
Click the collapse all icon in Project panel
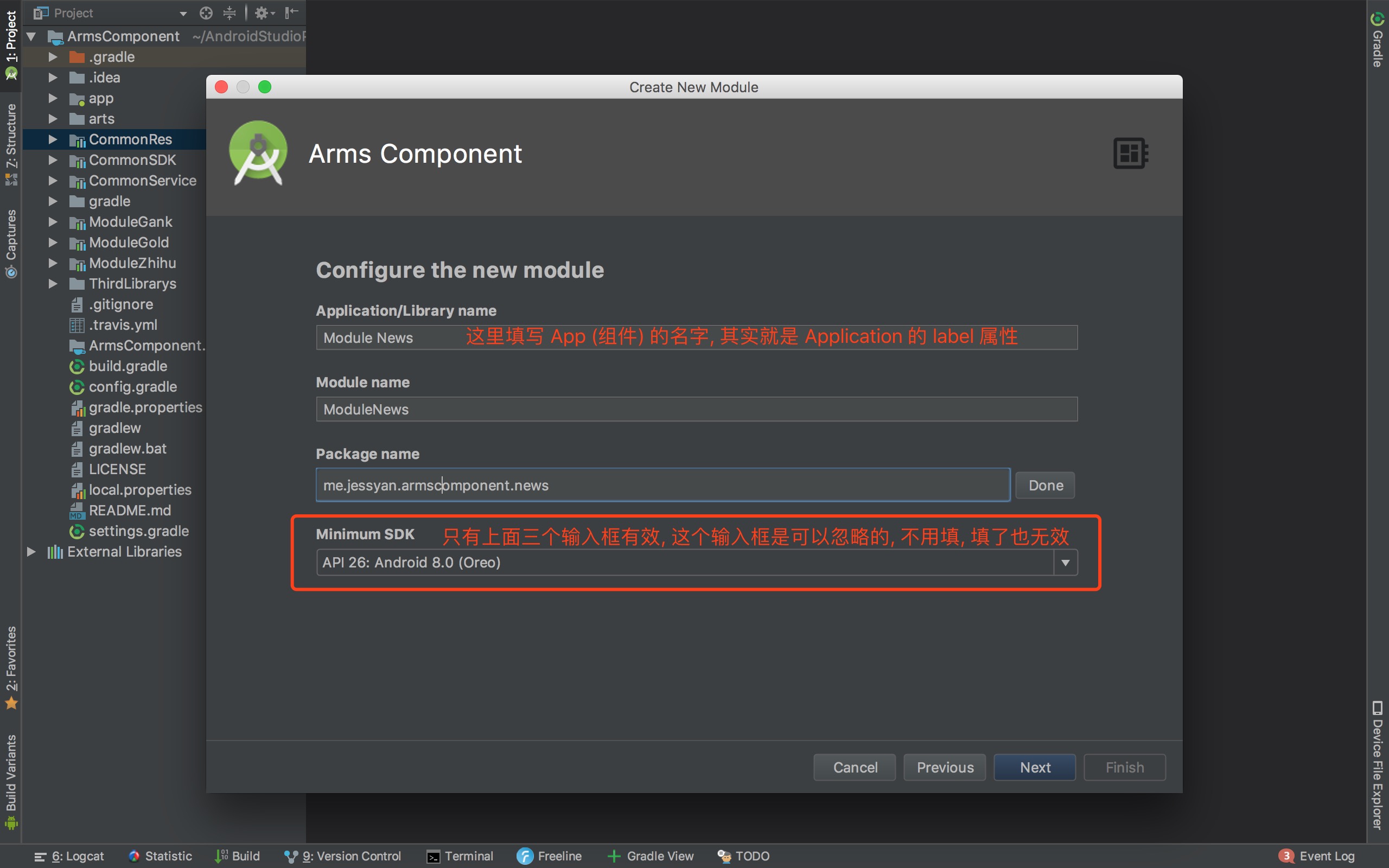pyautogui.click(x=230, y=12)
